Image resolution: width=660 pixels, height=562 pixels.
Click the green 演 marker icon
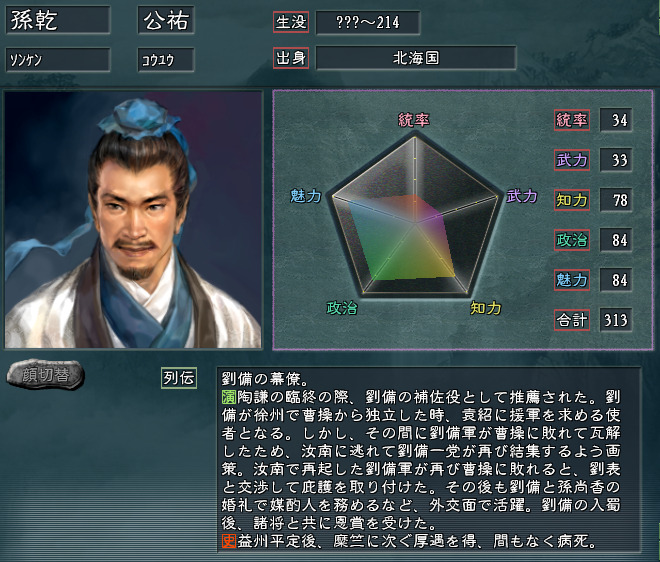click(229, 397)
